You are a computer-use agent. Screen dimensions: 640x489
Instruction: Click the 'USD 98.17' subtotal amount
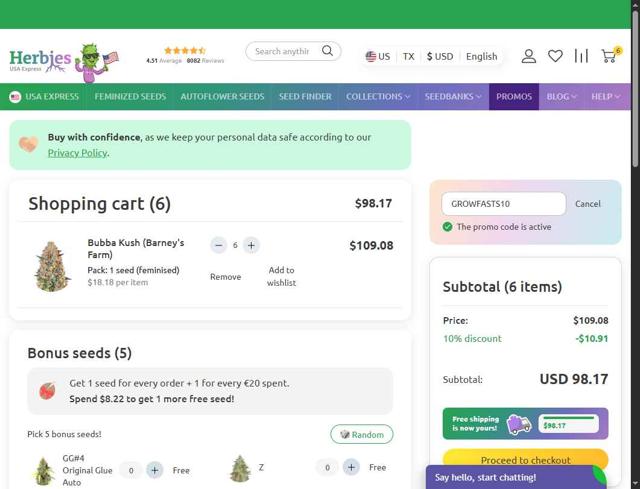pos(574,379)
